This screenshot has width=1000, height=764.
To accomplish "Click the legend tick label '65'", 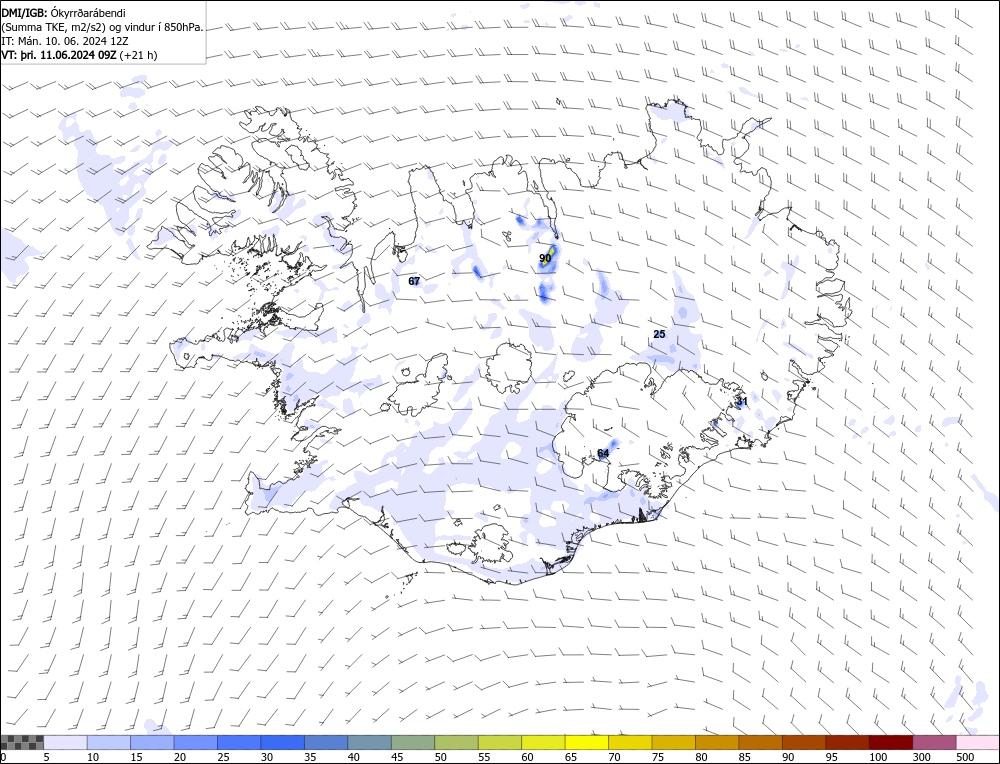I will 570,757.
